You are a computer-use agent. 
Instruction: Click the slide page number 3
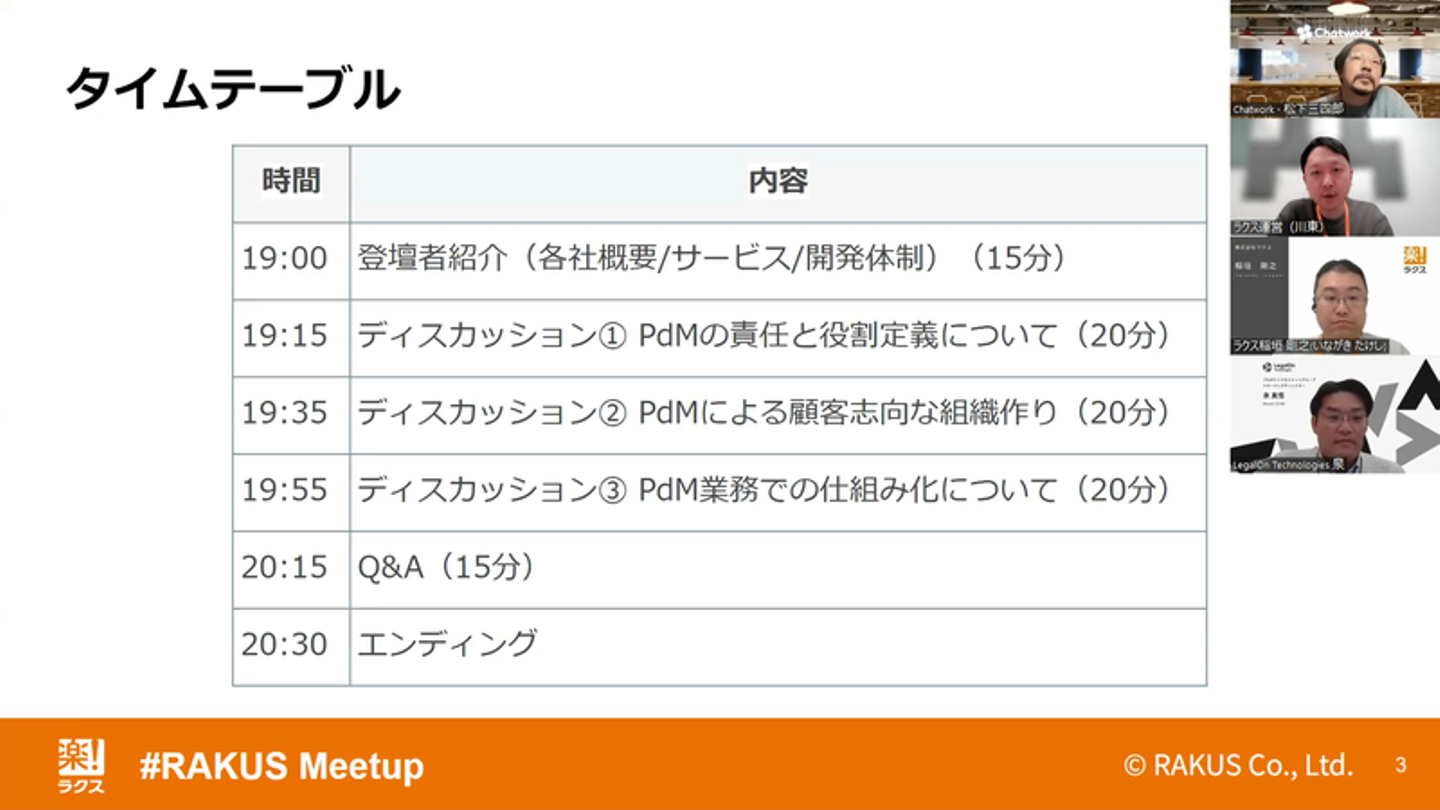pyautogui.click(x=1400, y=766)
